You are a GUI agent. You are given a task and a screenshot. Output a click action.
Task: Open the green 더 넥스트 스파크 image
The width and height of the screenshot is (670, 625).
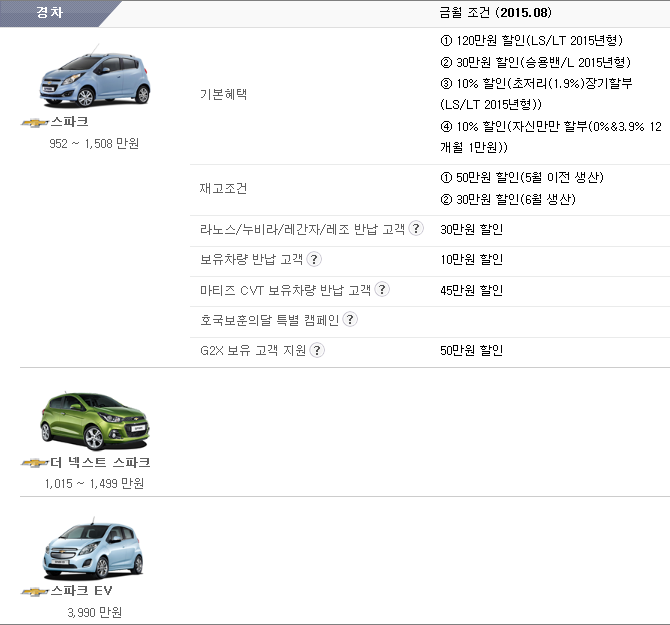click(x=94, y=421)
